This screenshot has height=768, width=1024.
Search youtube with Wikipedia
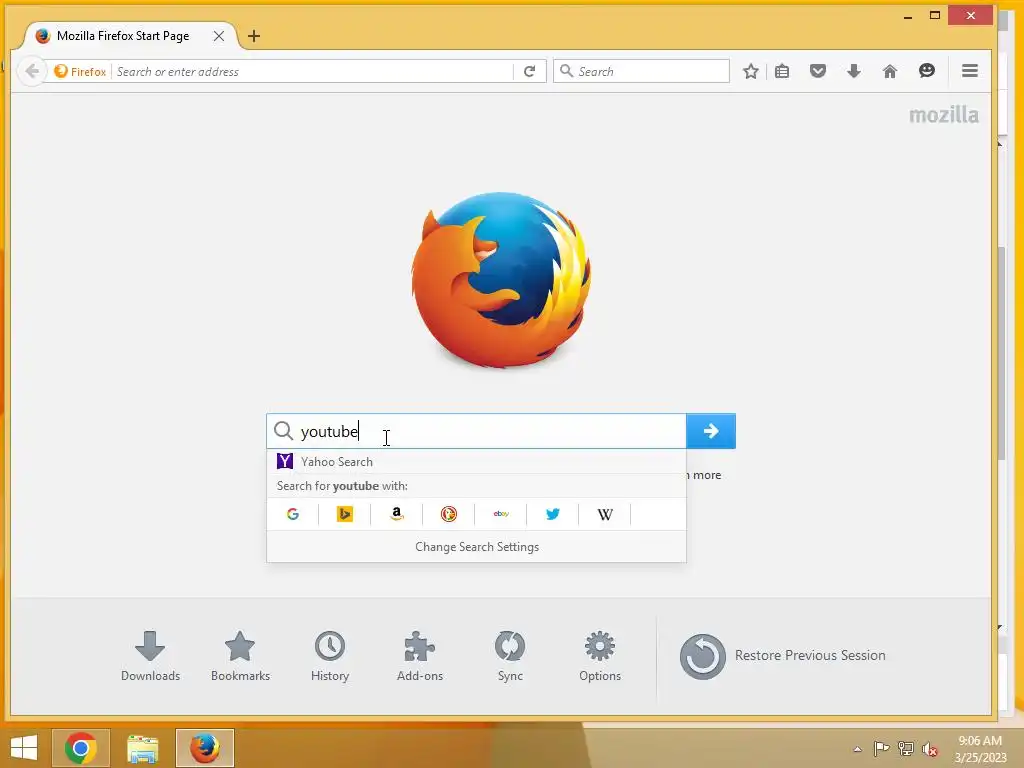click(x=605, y=514)
